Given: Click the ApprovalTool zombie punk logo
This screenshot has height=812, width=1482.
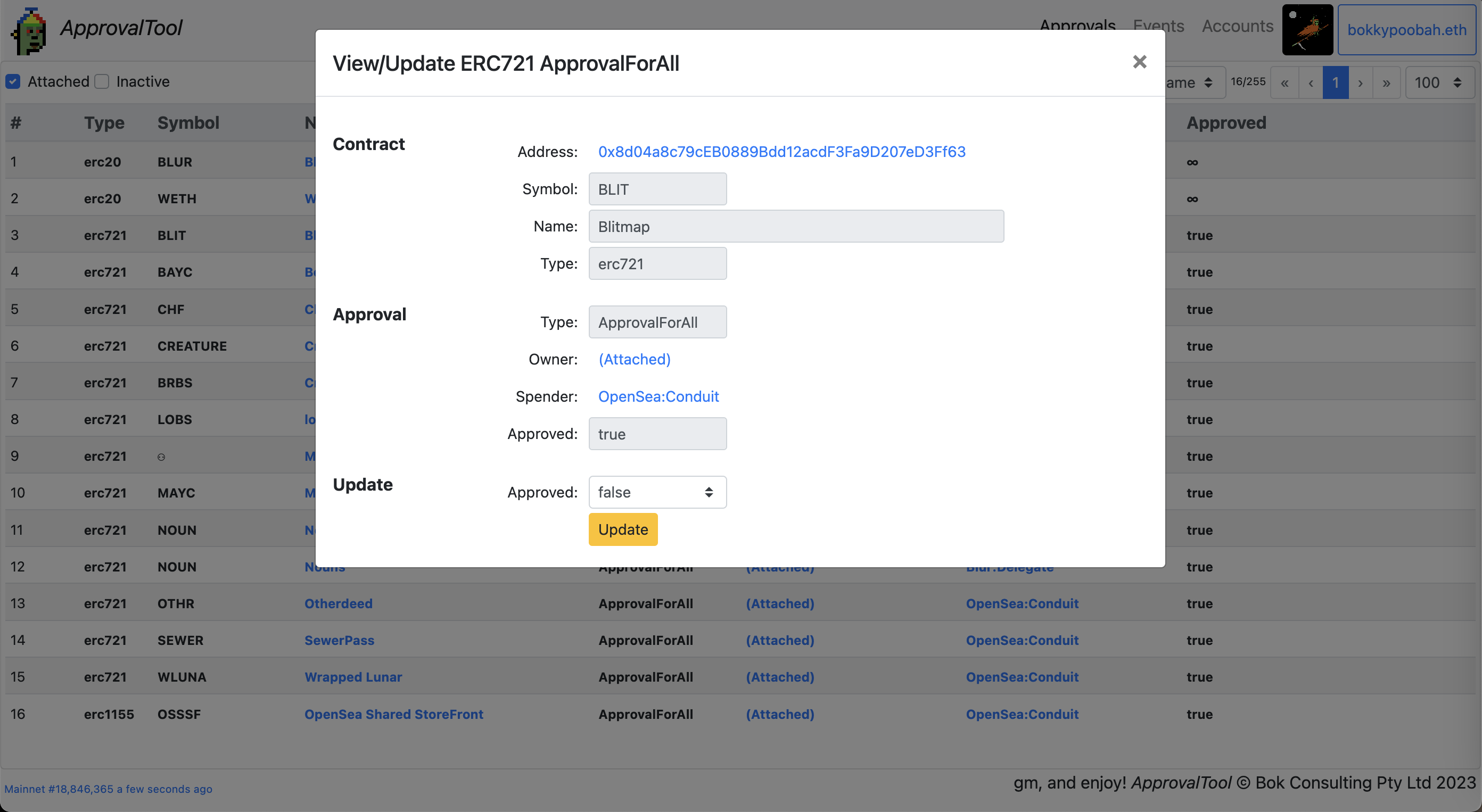Looking at the screenshot, I should click(x=29, y=30).
